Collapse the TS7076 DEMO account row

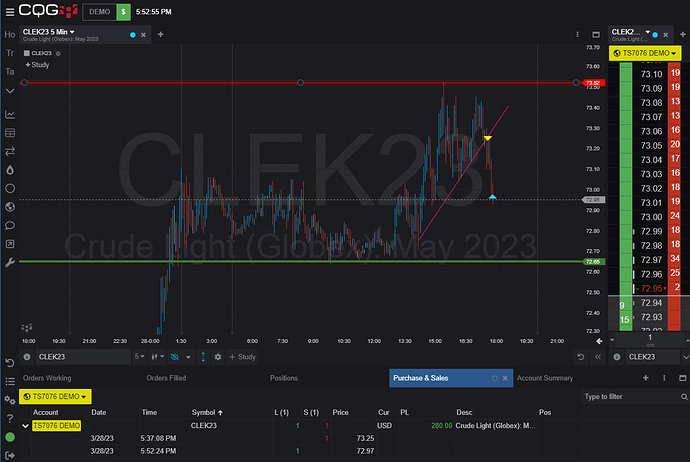pos(25,426)
